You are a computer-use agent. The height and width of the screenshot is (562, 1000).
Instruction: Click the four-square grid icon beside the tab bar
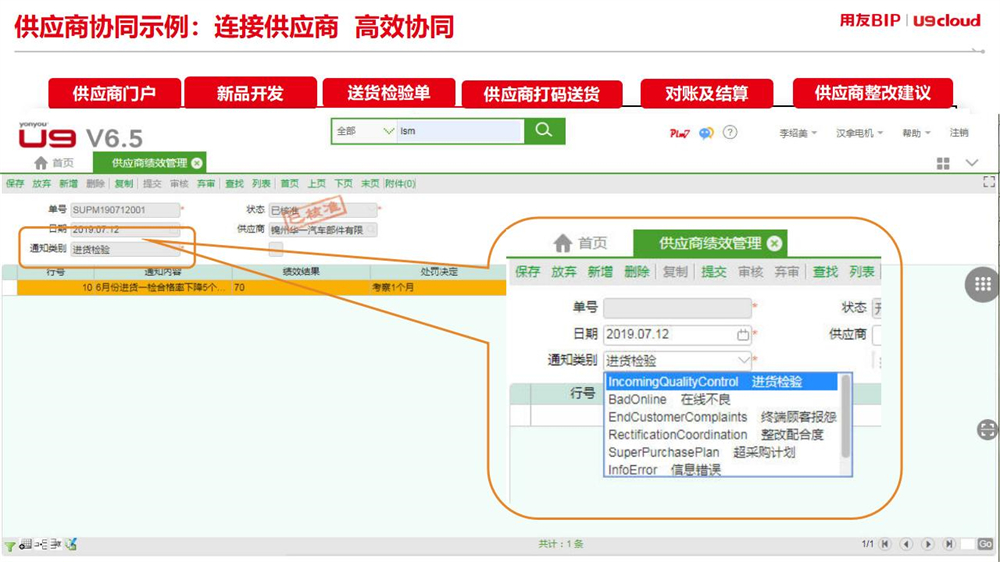pyautogui.click(x=943, y=163)
